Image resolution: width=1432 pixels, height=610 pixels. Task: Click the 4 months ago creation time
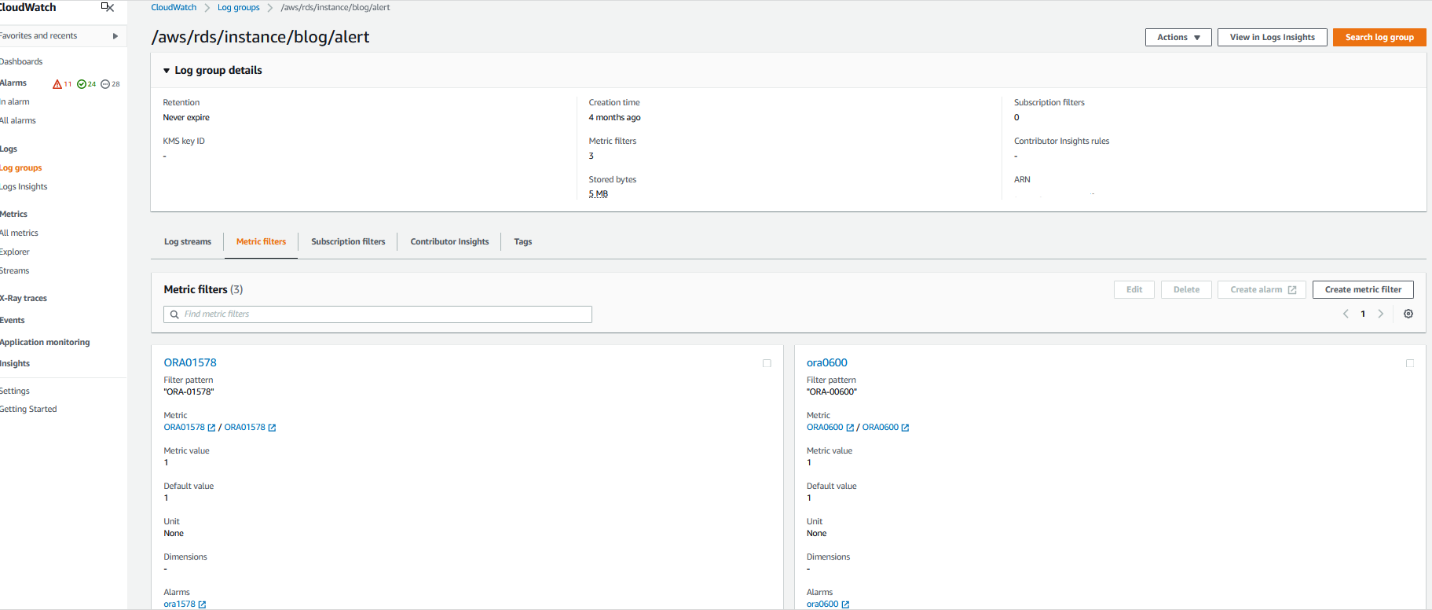coord(615,117)
